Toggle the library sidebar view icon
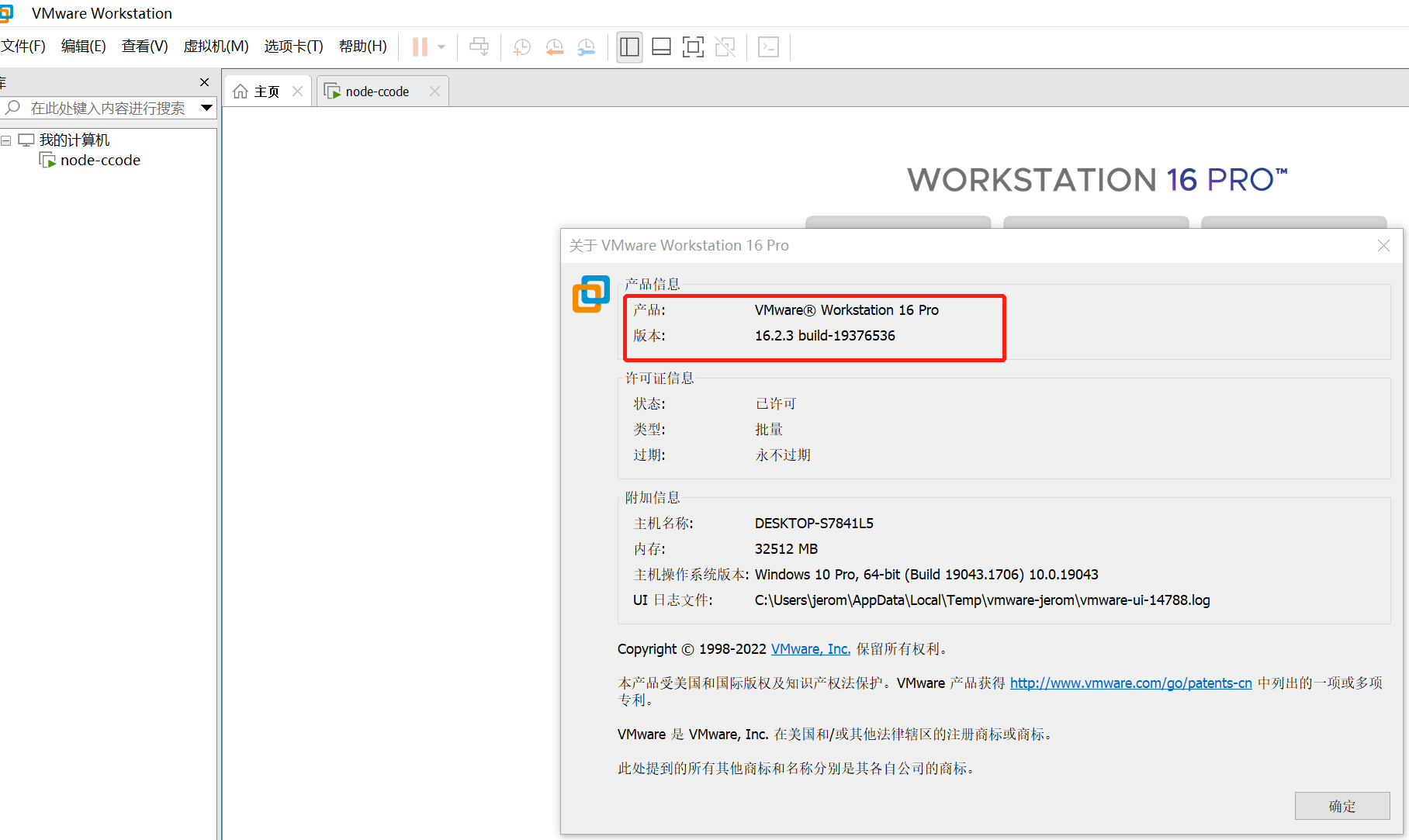Image resolution: width=1409 pixels, height=840 pixels. [x=629, y=47]
